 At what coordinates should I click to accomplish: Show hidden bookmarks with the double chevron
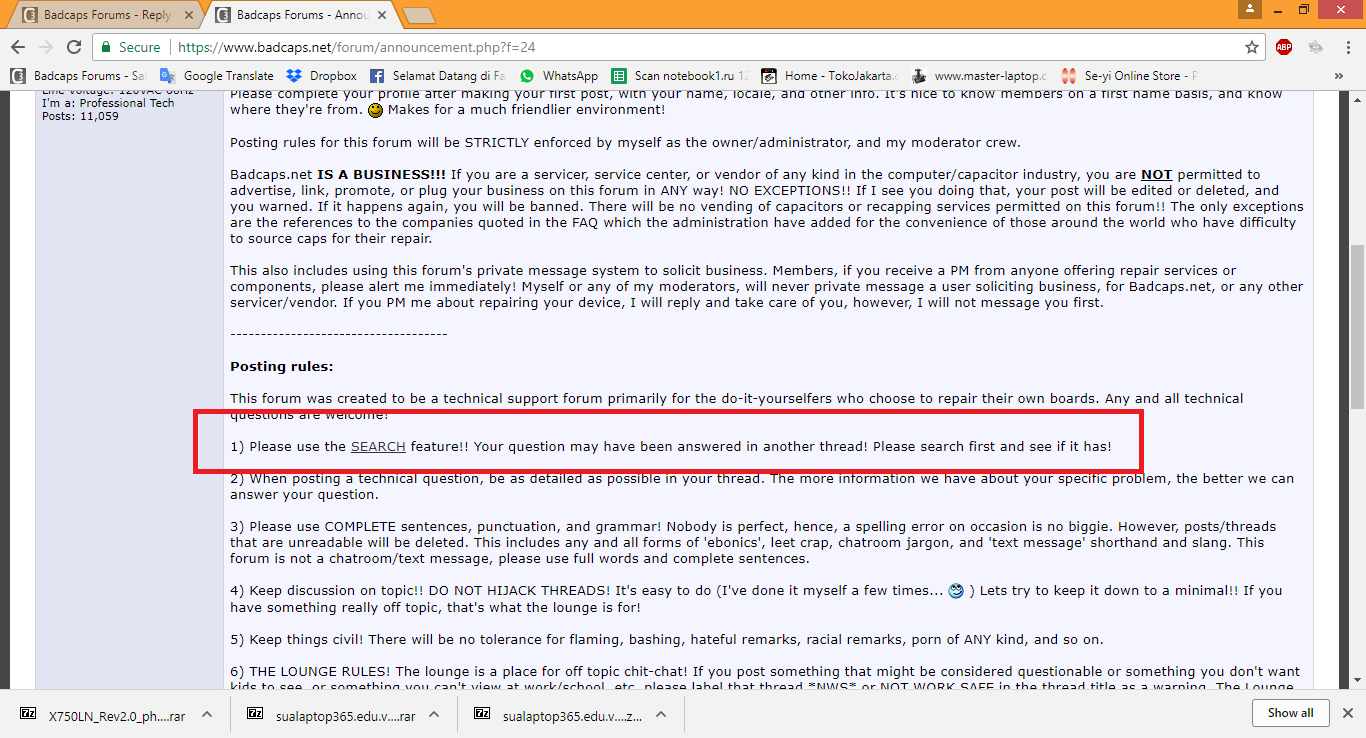(x=1339, y=76)
